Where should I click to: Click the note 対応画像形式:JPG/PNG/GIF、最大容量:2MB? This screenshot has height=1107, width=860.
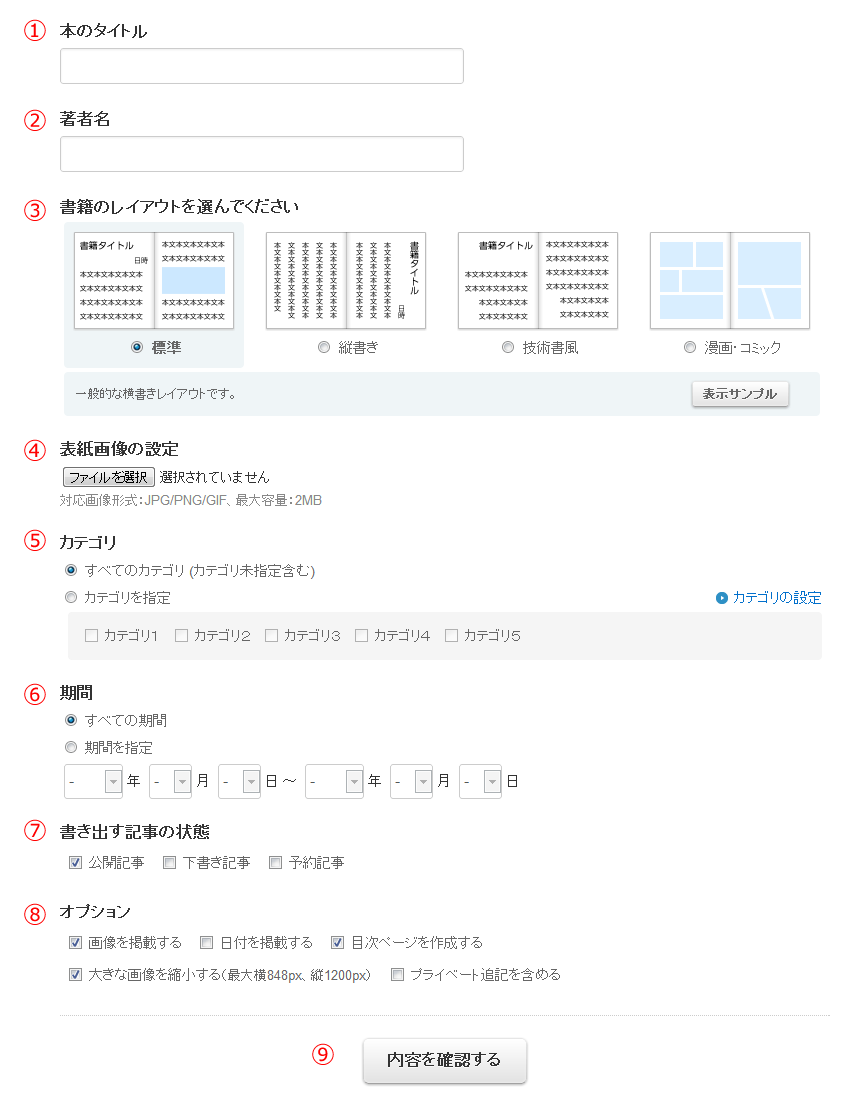coord(191,501)
